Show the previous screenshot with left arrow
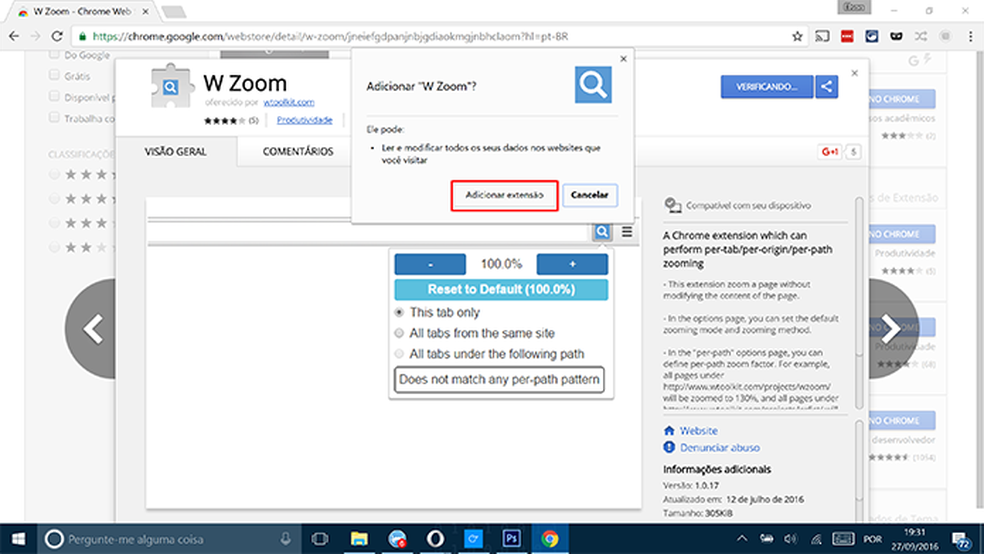The image size is (984, 554). click(x=92, y=329)
